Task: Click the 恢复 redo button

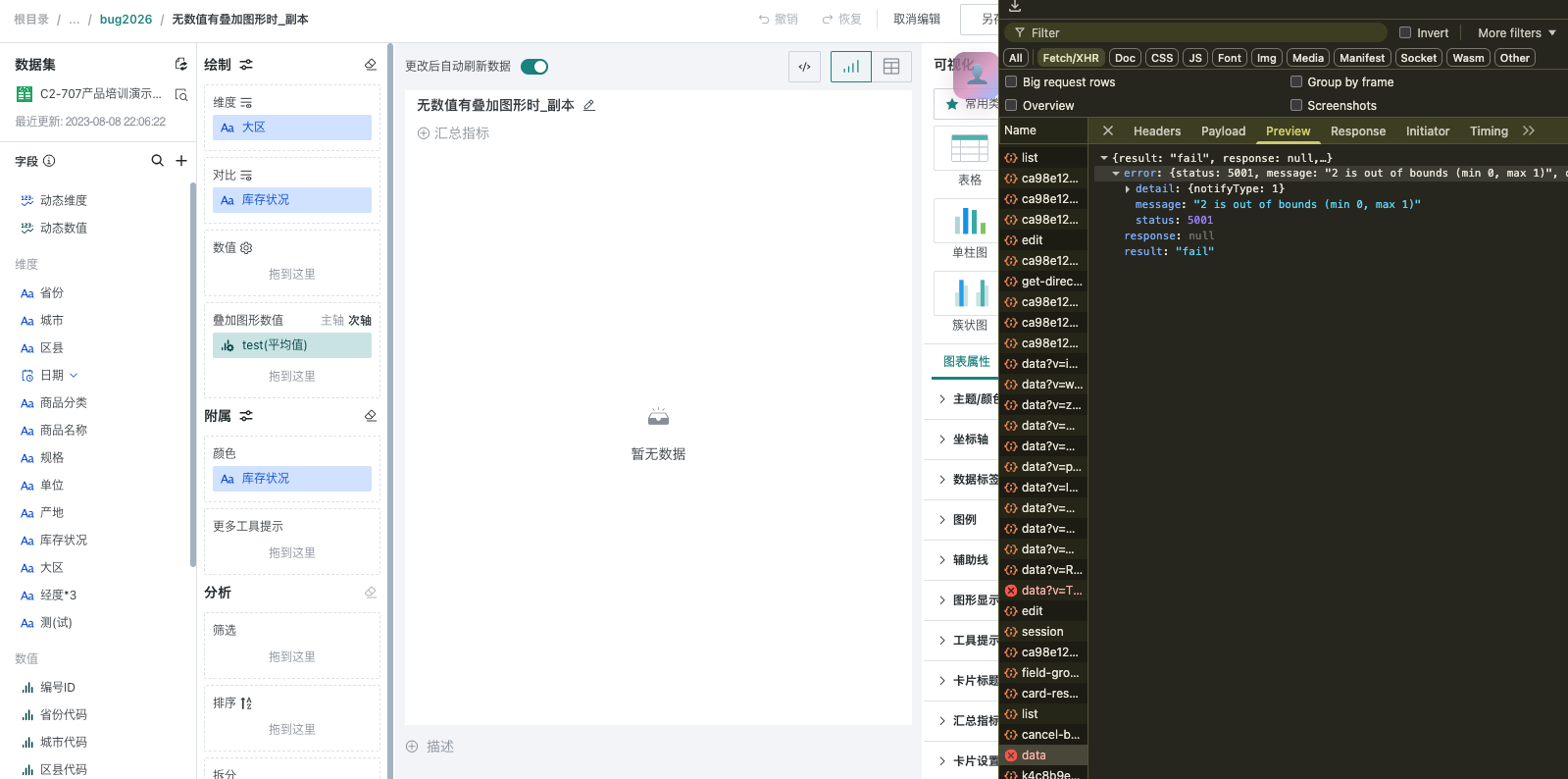Action: tap(841, 20)
